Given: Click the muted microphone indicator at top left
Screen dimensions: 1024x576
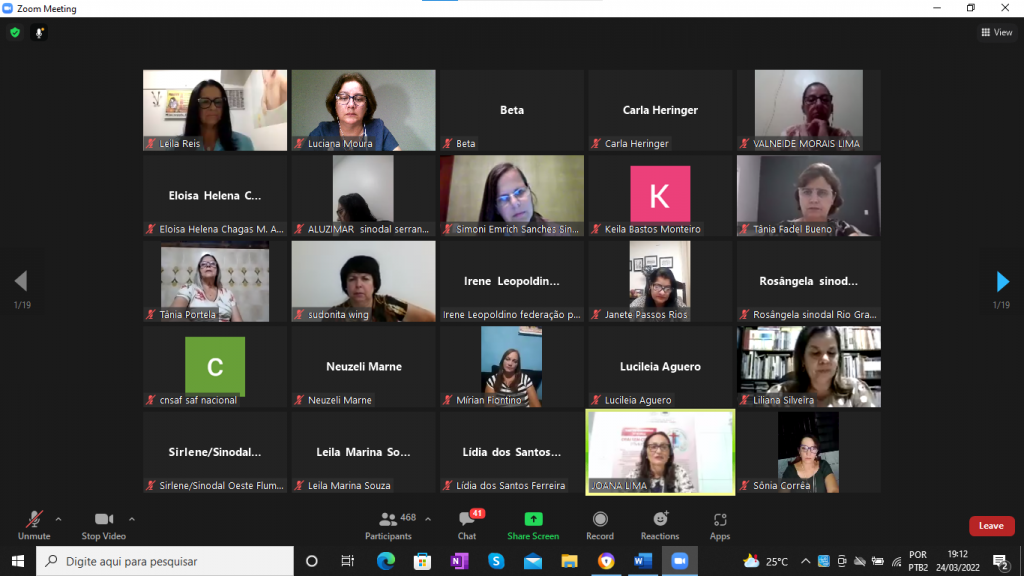Looking at the screenshot, I should [x=40, y=33].
